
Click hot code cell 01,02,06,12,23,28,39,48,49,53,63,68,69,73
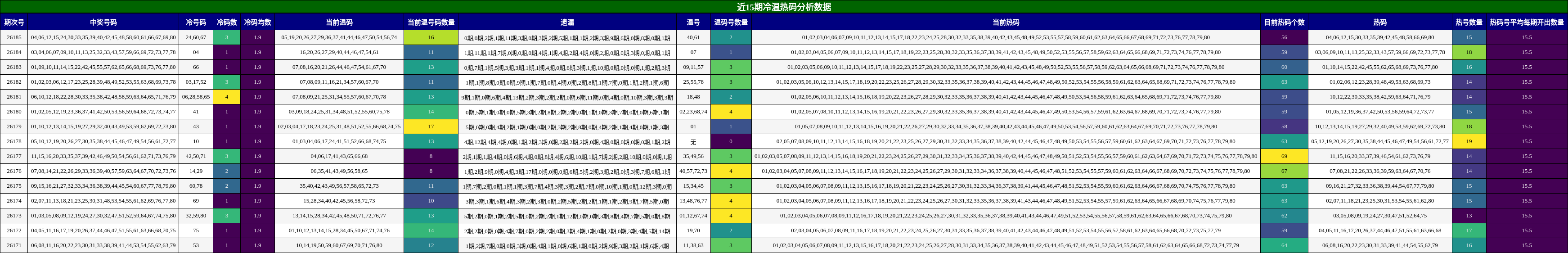pyautogui.click(x=1380, y=81)
